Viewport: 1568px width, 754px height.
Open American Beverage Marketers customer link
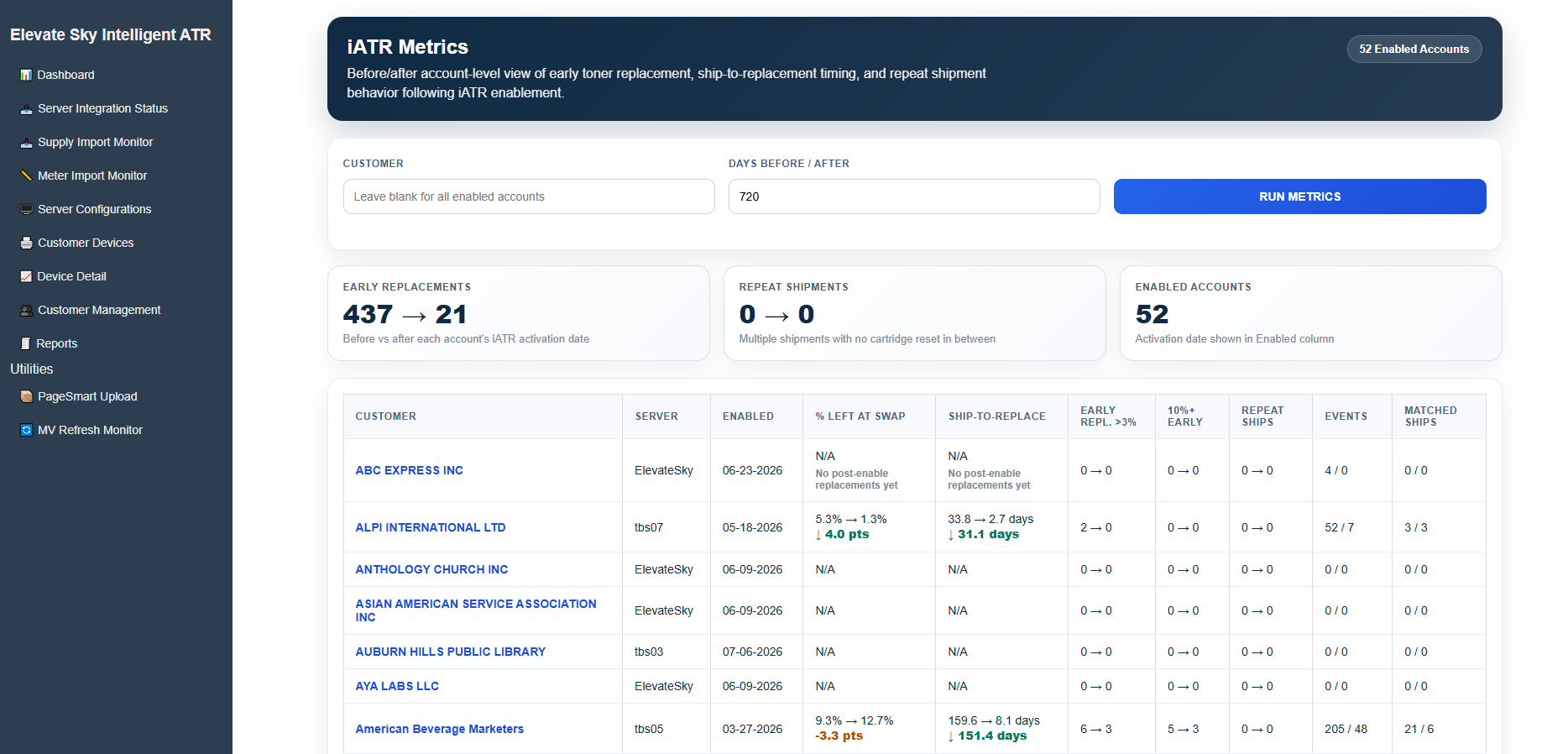coord(439,729)
